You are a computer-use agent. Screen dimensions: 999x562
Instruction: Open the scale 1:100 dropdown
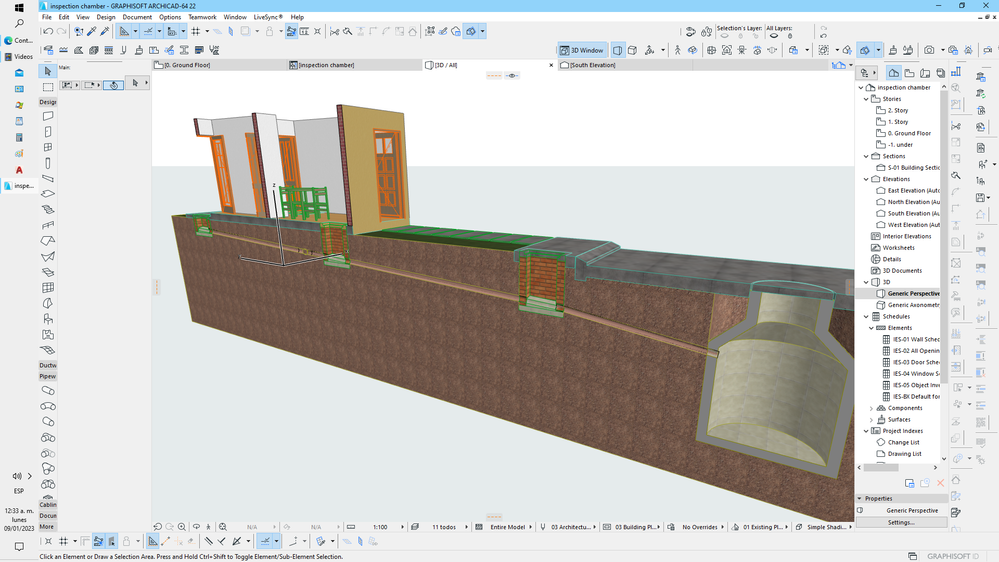click(380, 527)
